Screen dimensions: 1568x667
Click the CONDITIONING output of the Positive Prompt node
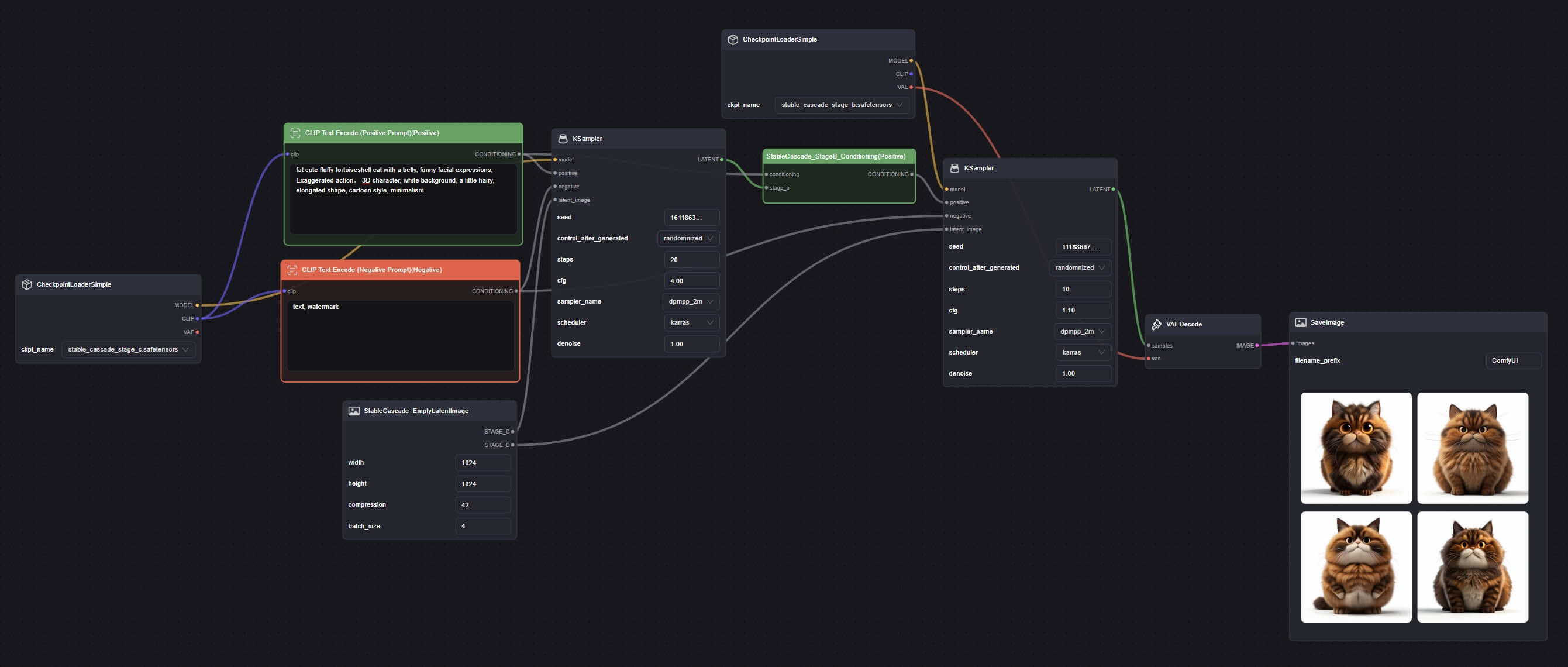519,154
